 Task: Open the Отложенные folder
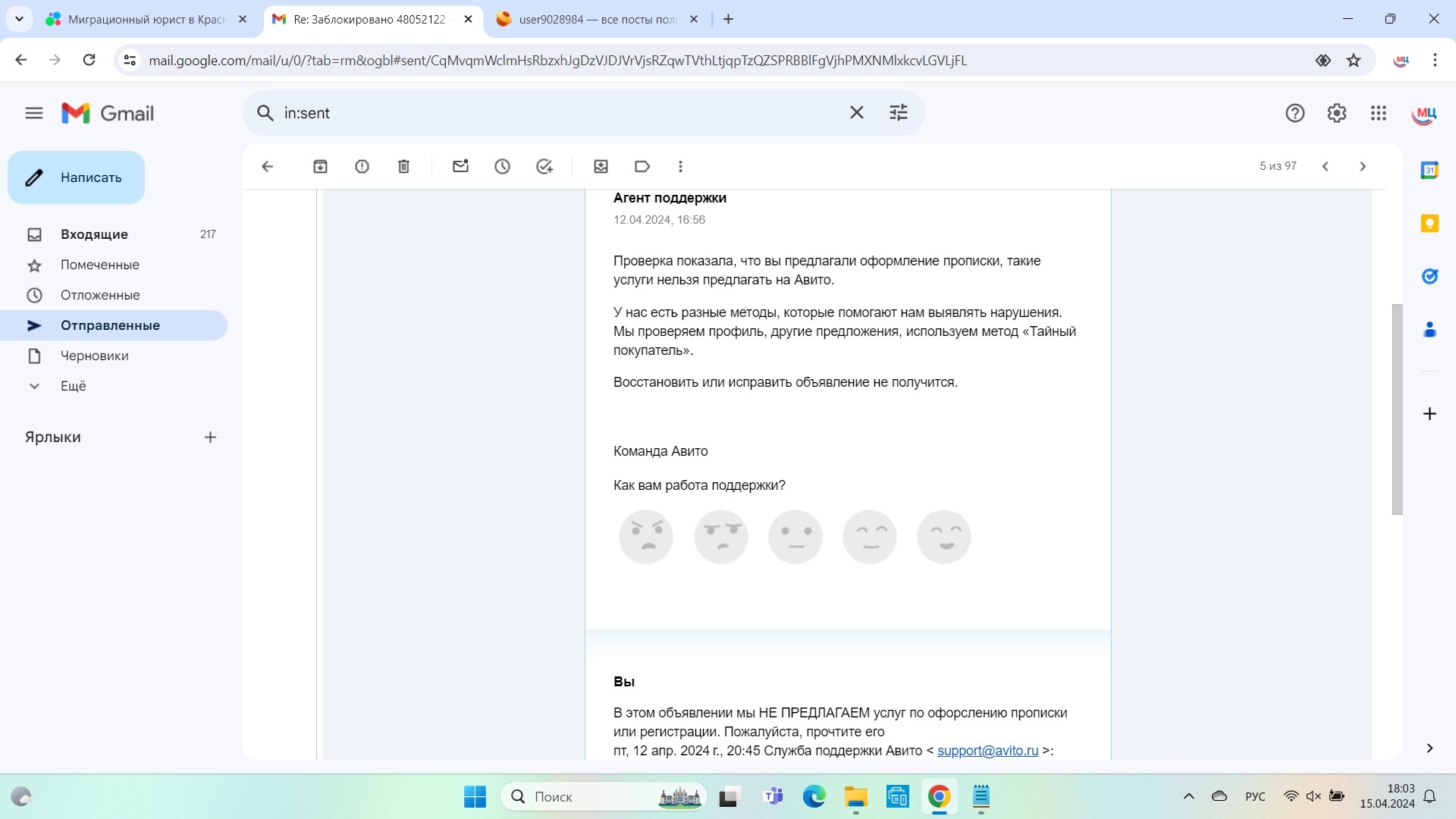(x=114, y=295)
